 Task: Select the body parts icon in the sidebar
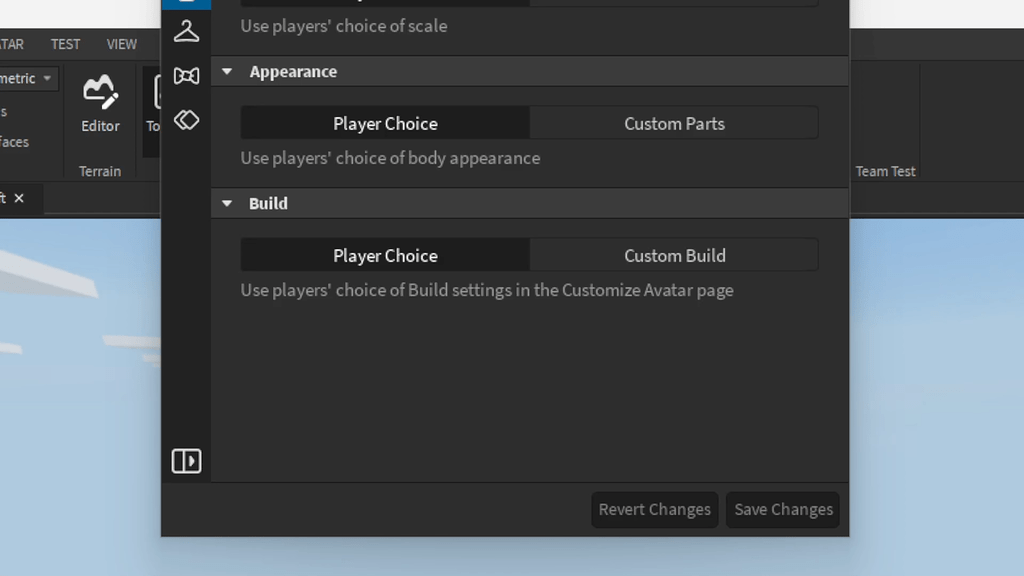186,119
